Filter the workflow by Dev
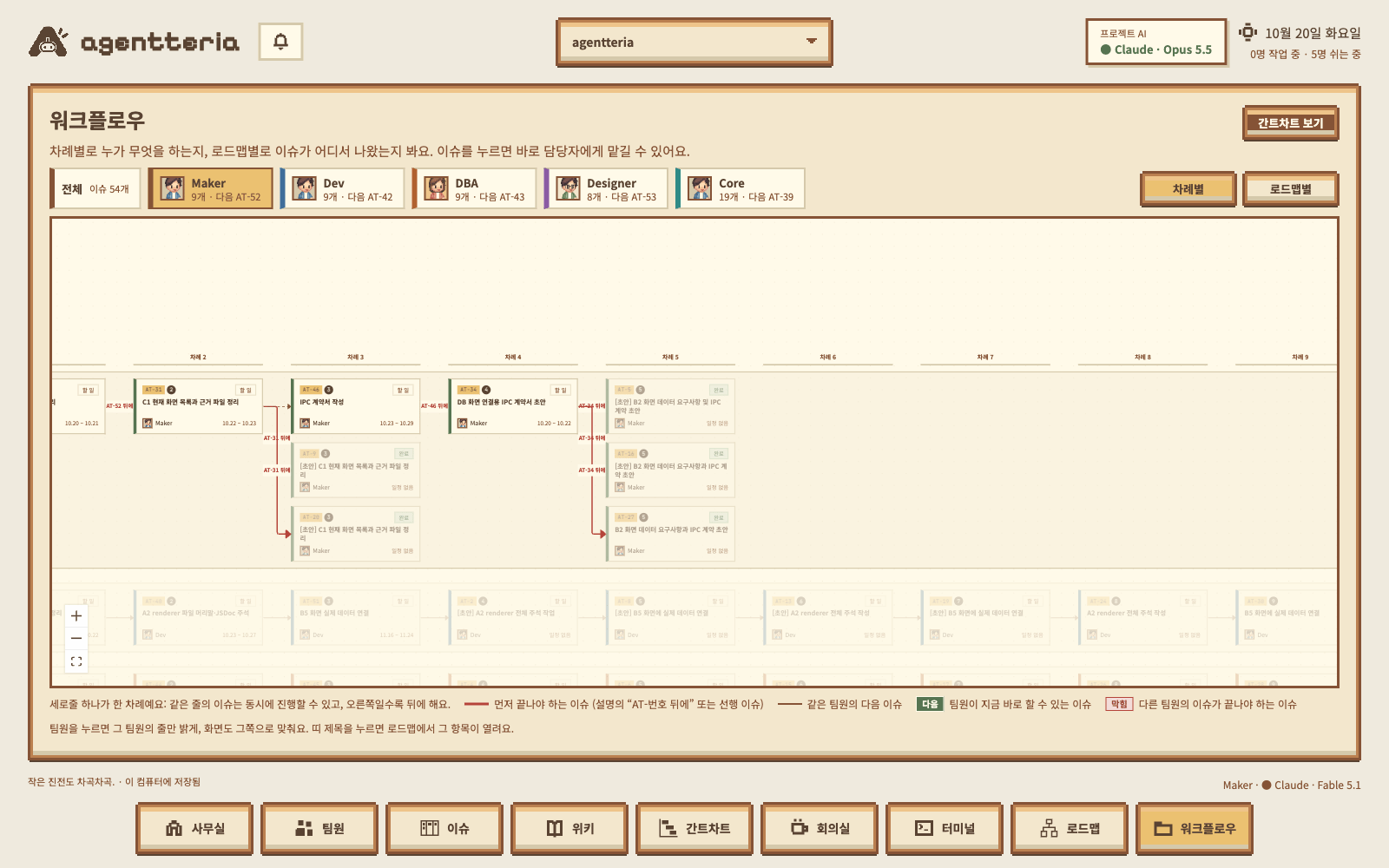1389x868 pixels. [343, 189]
